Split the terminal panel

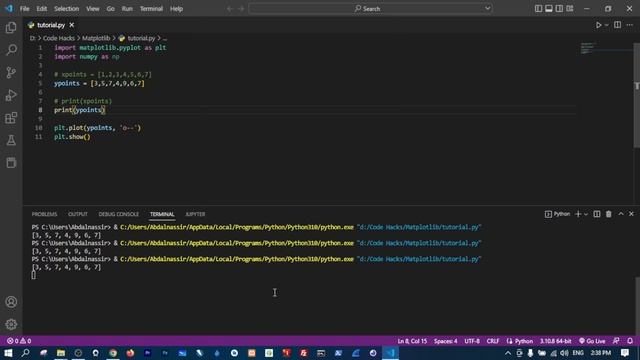597,214
